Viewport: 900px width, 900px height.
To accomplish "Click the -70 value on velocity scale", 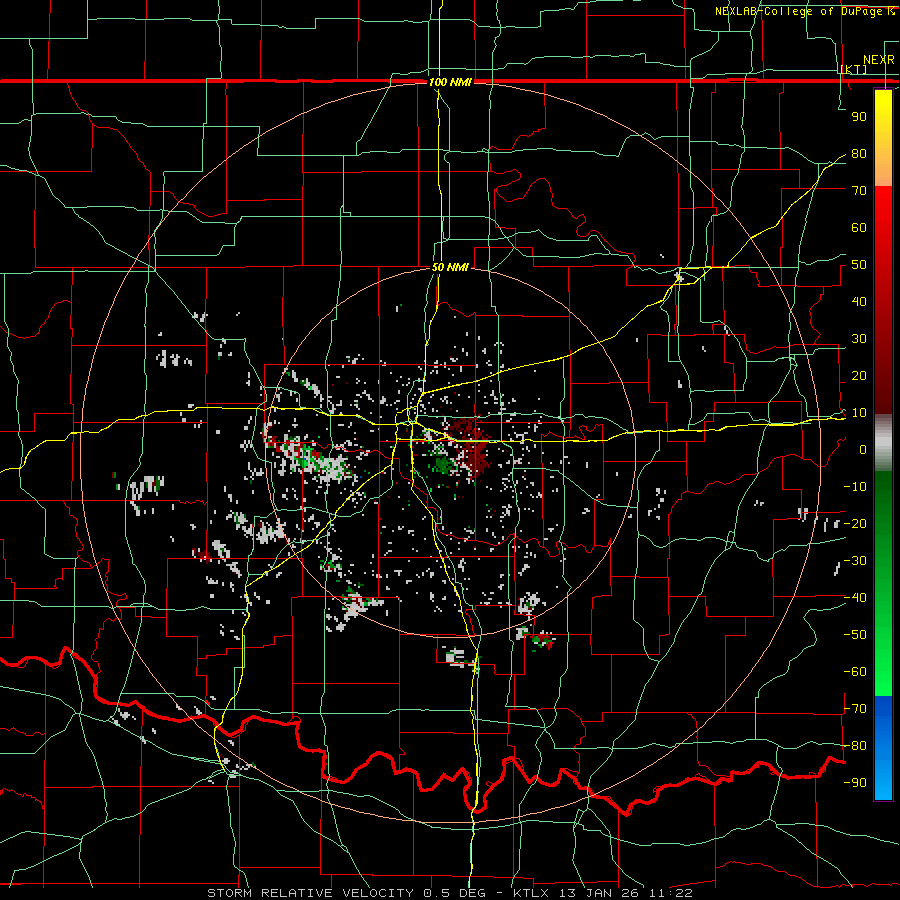I will 855,709.
